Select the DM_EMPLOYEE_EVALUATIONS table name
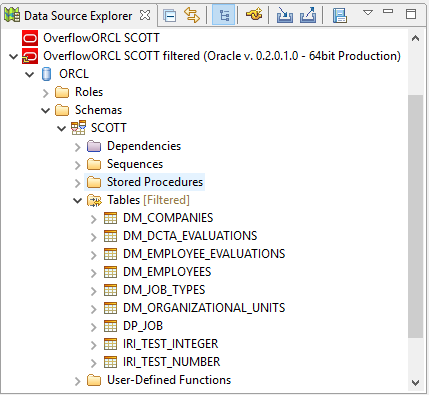Viewport: 429px width, 395px height. click(x=204, y=254)
